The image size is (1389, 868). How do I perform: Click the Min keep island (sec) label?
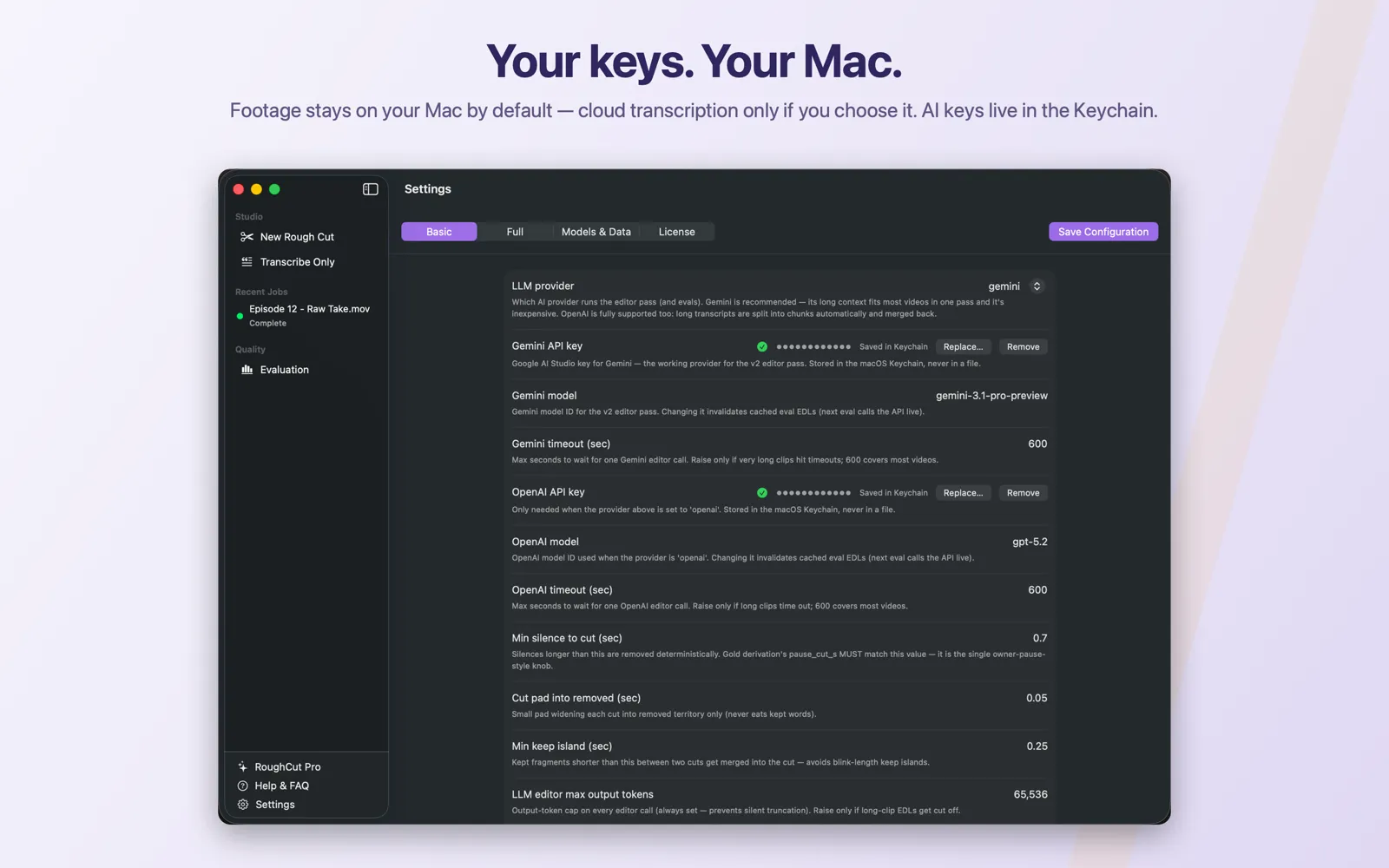click(x=562, y=746)
